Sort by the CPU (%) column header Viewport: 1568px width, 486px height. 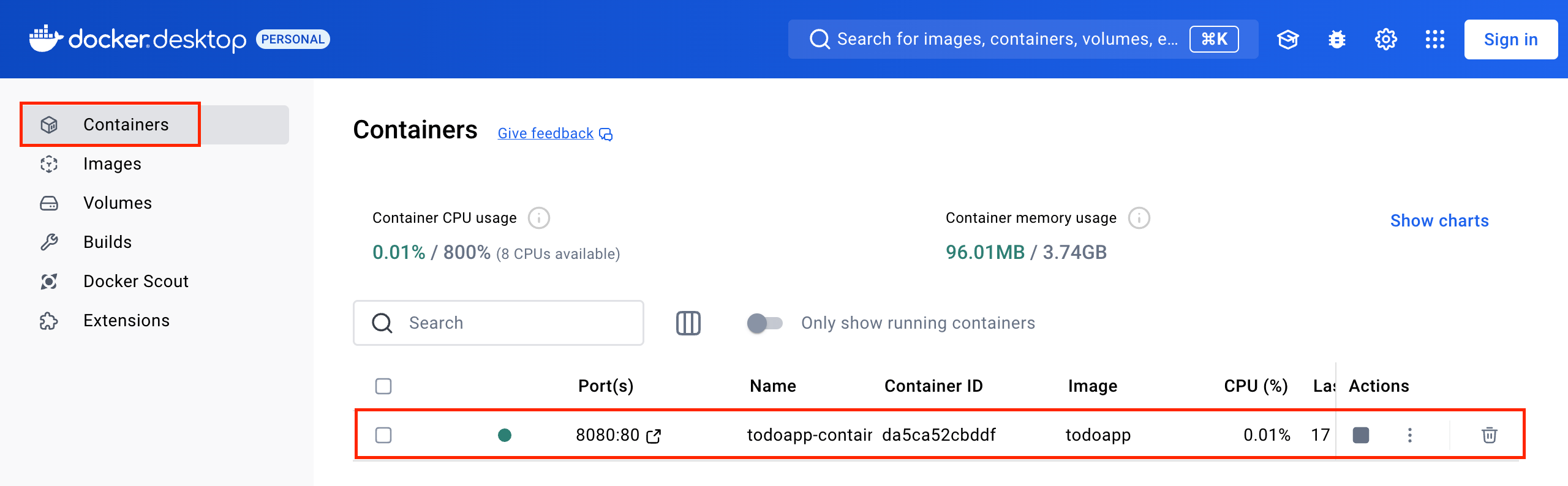(1256, 386)
